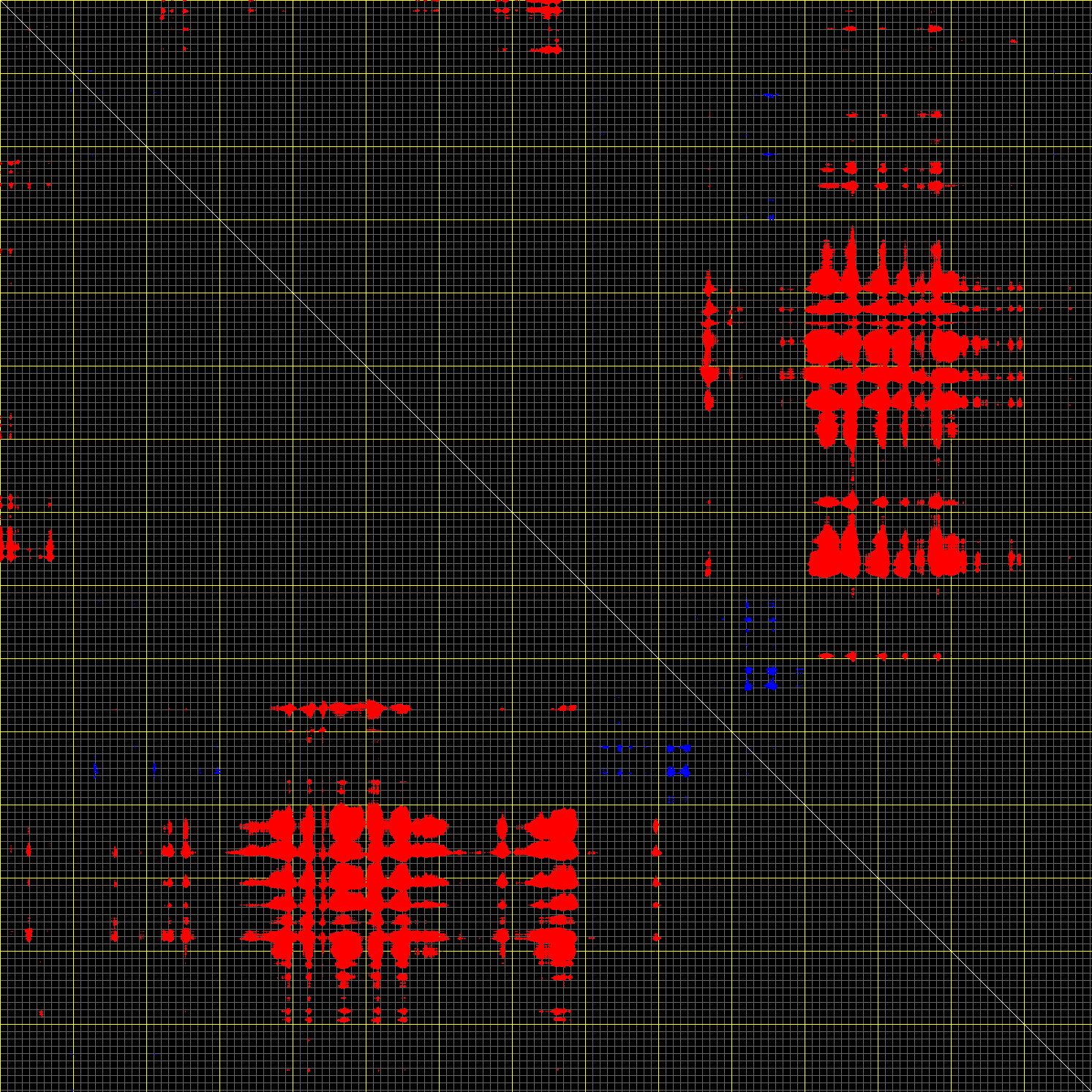This screenshot has height=1092, width=1092.
Task: Click the blue four-peak square just above the diagonal
Action: (760, 677)
